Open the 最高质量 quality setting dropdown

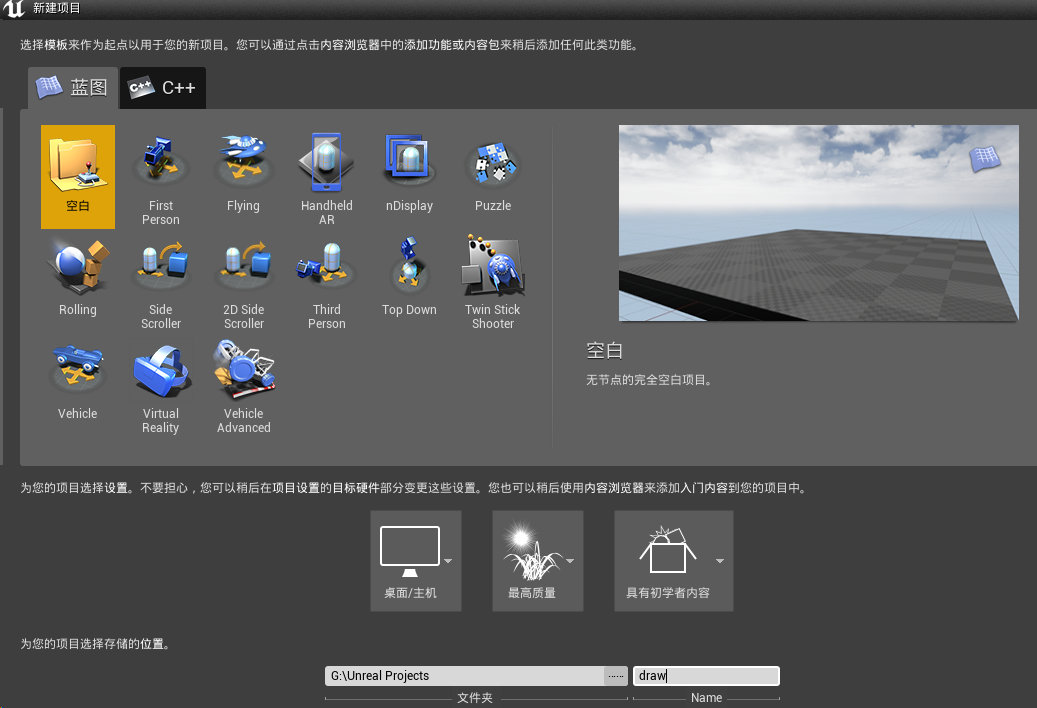point(569,562)
